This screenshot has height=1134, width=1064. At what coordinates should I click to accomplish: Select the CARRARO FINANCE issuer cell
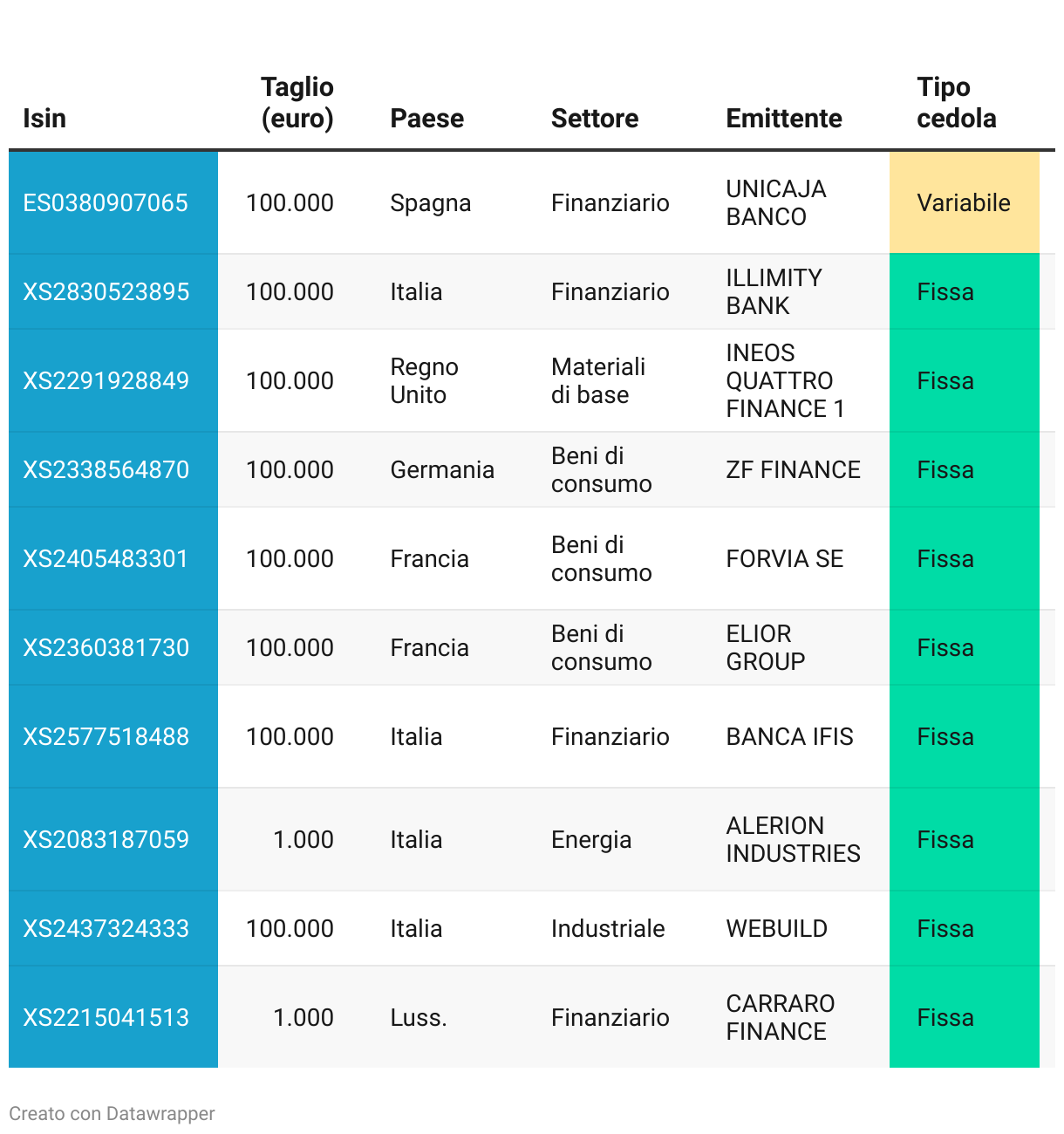click(781, 1017)
